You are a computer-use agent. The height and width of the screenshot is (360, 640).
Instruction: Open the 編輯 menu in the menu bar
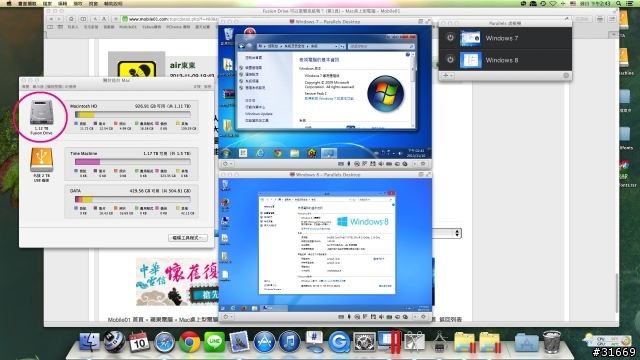(62, 3)
